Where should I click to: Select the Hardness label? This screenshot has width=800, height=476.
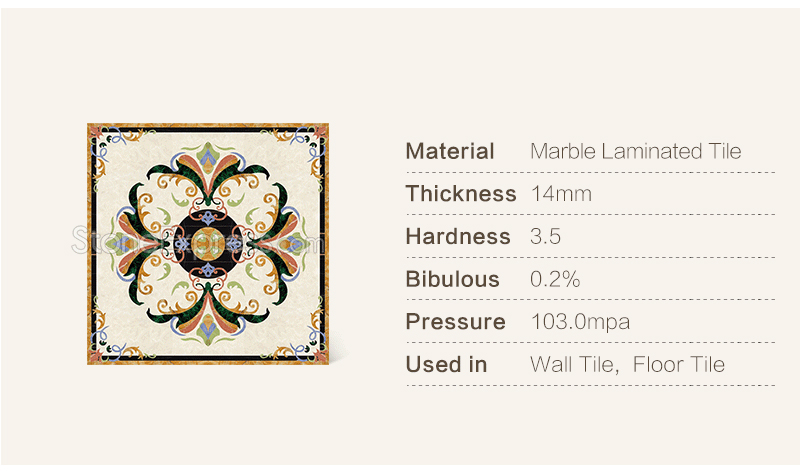[x=458, y=237]
